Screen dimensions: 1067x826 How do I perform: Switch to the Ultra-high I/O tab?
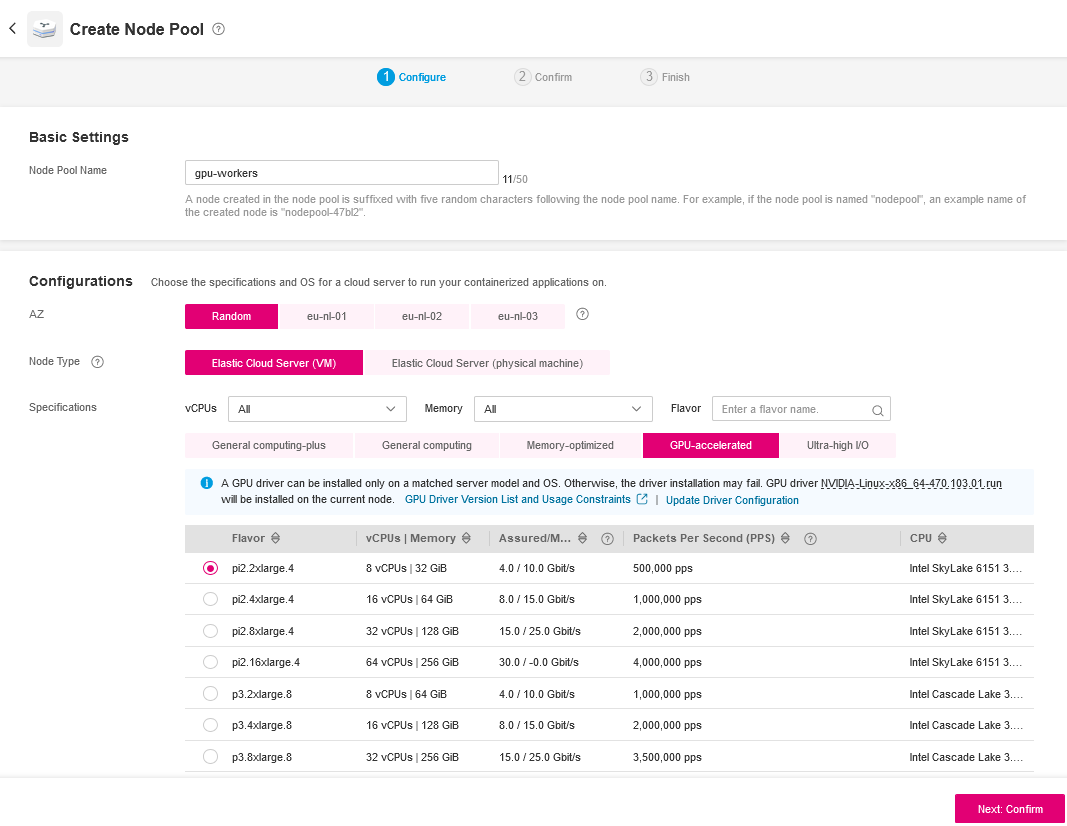pos(837,445)
